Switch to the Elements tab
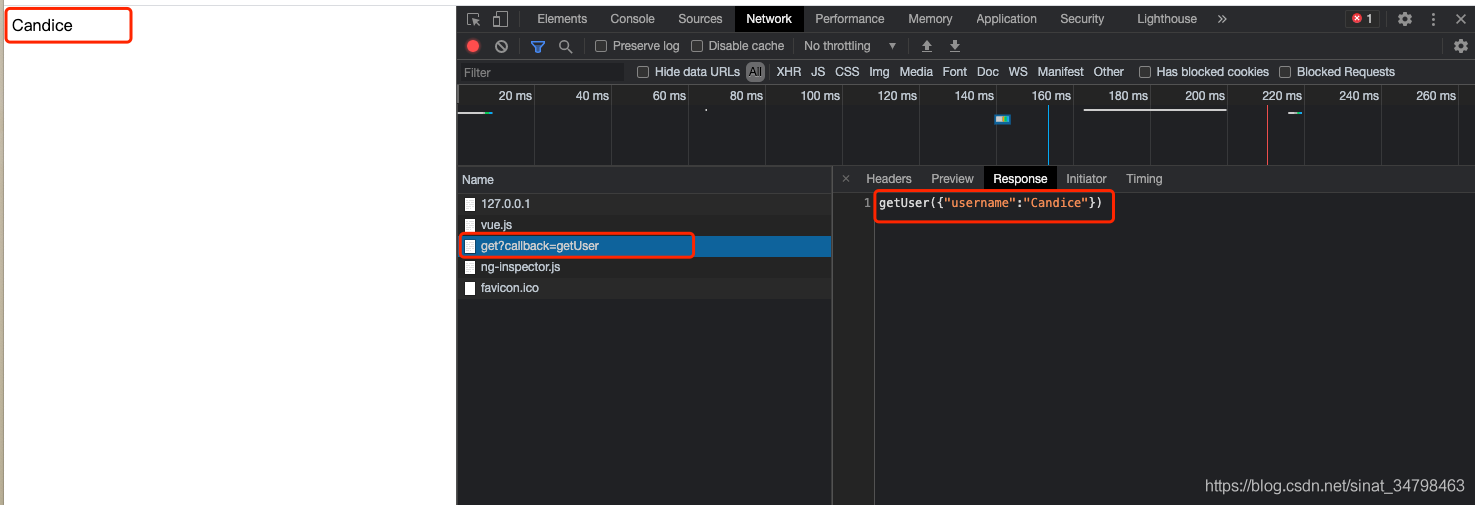 tap(562, 19)
